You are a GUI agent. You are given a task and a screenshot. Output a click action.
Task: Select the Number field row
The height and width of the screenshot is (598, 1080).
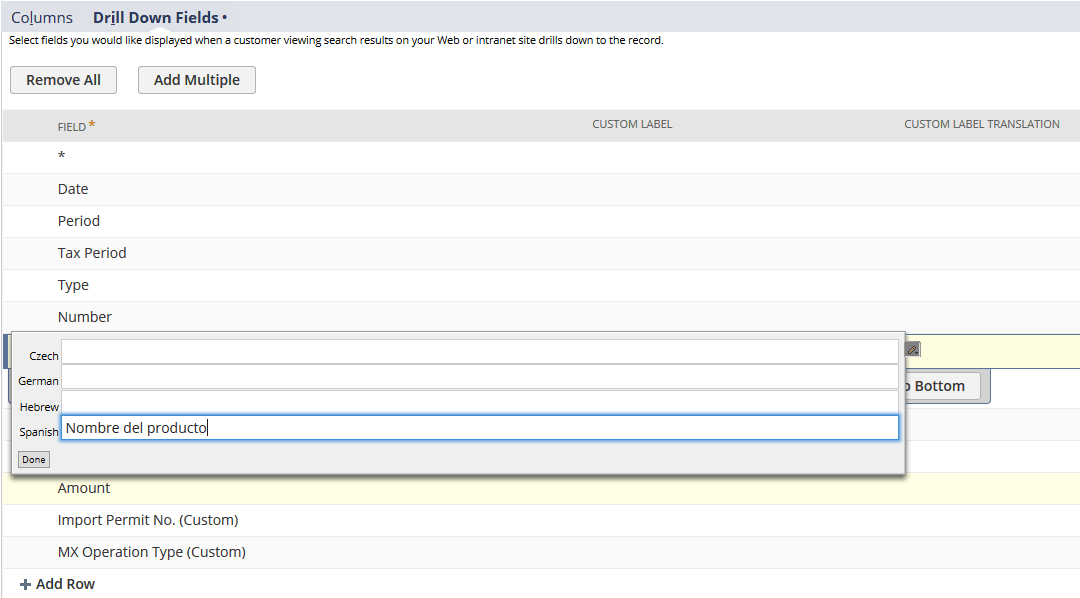pos(541,317)
